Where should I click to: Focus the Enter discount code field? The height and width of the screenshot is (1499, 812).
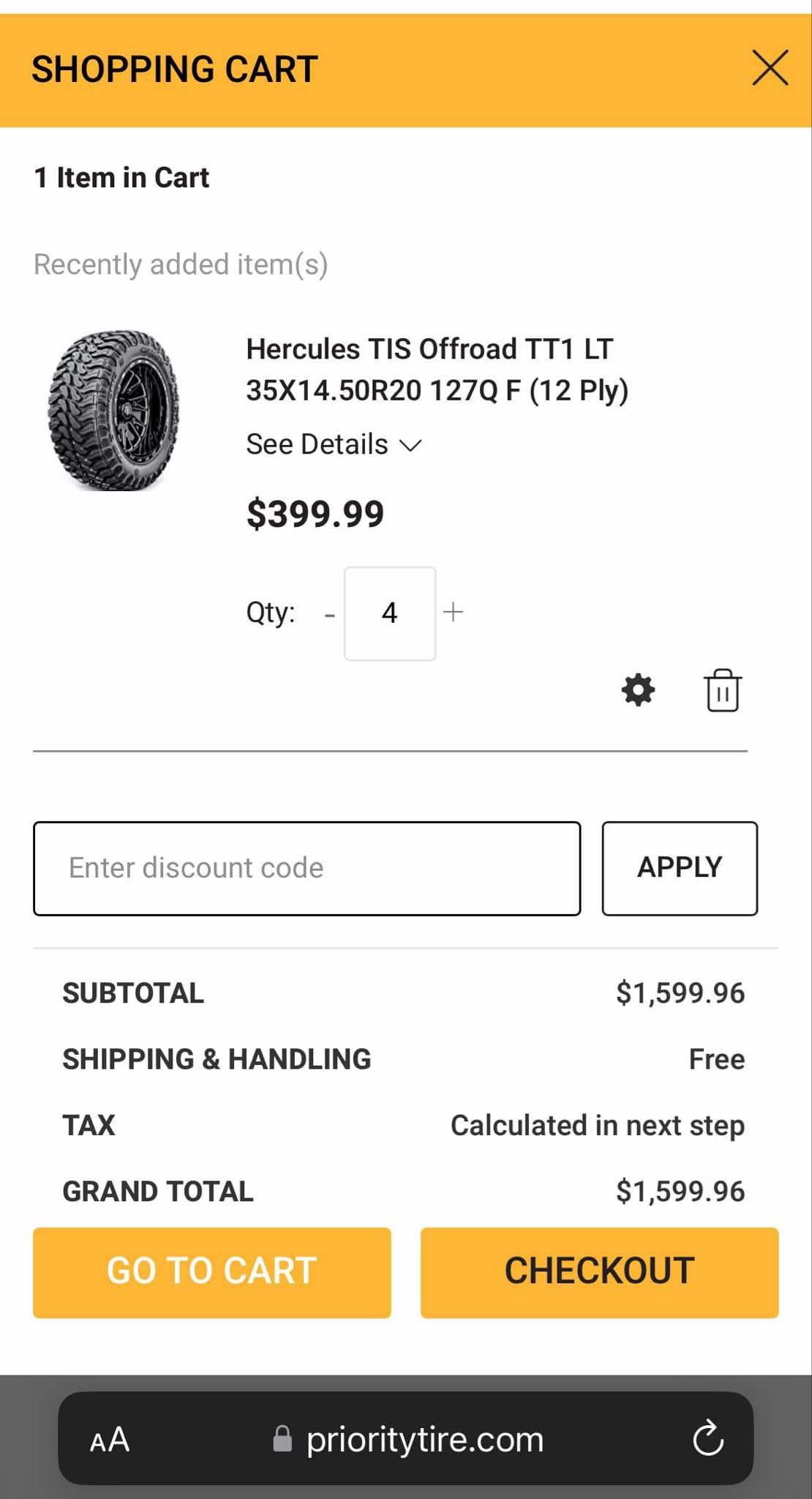(x=307, y=868)
